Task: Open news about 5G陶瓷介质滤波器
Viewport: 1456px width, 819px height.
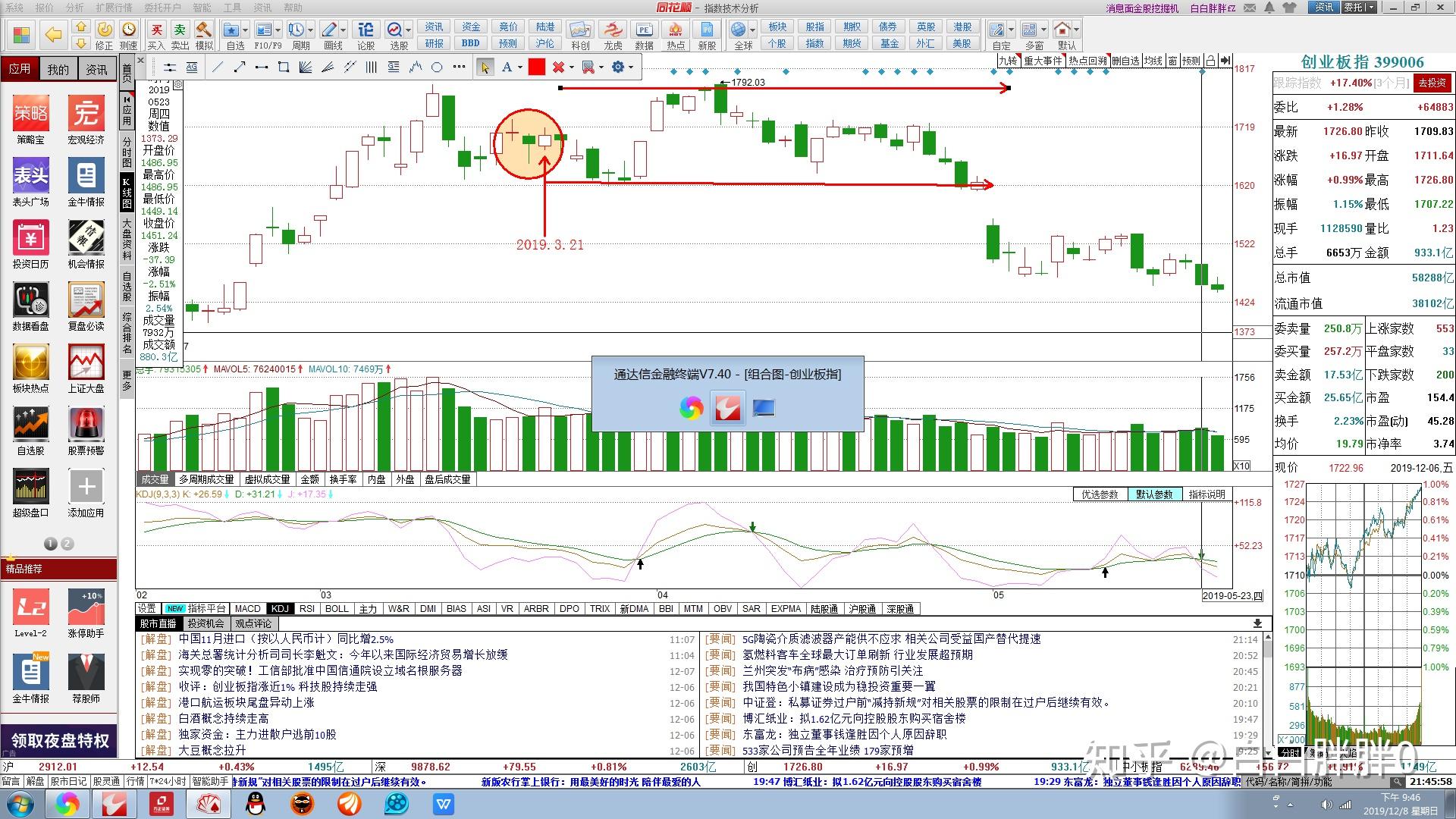Action: (891, 639)
